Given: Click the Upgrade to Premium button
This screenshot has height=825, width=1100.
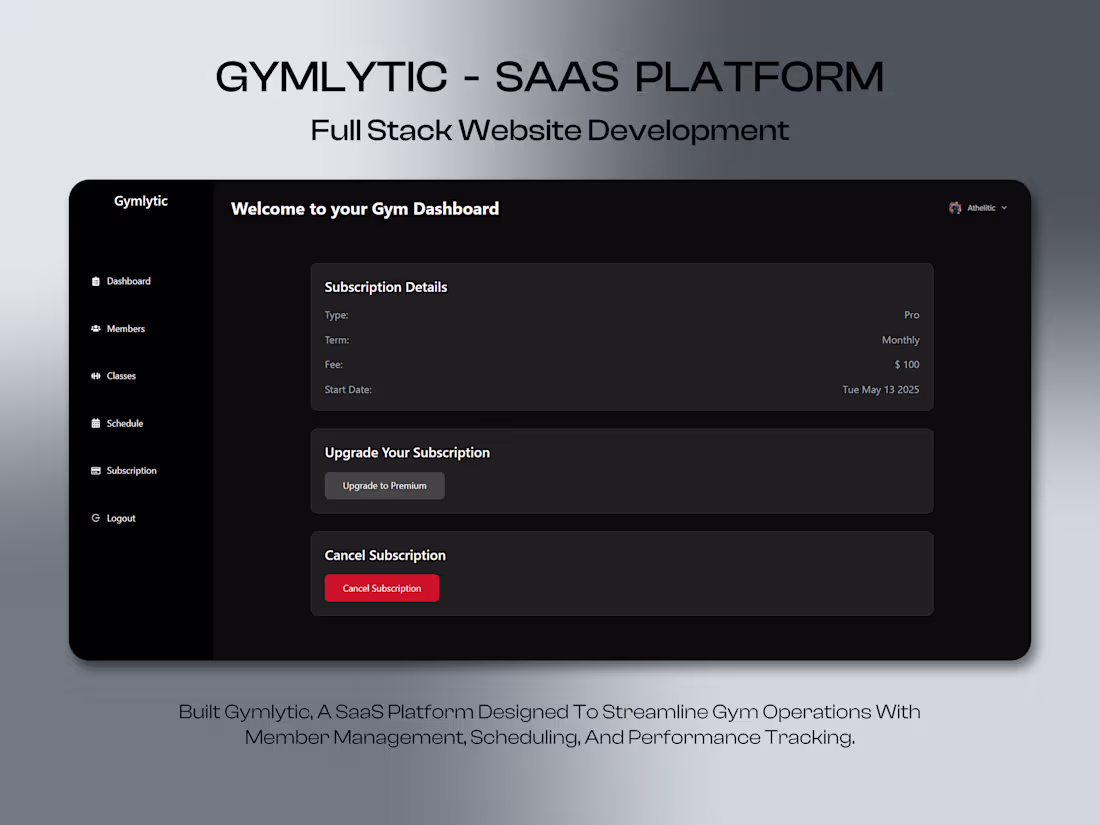Looking at the screenshot, I should coord(384,485).
